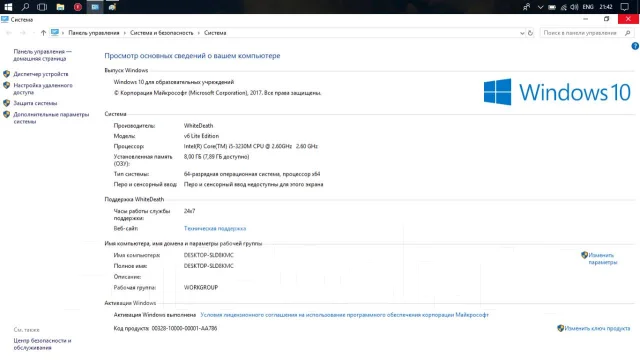Open Дополнительные параметры системы link

pos(51,118)
